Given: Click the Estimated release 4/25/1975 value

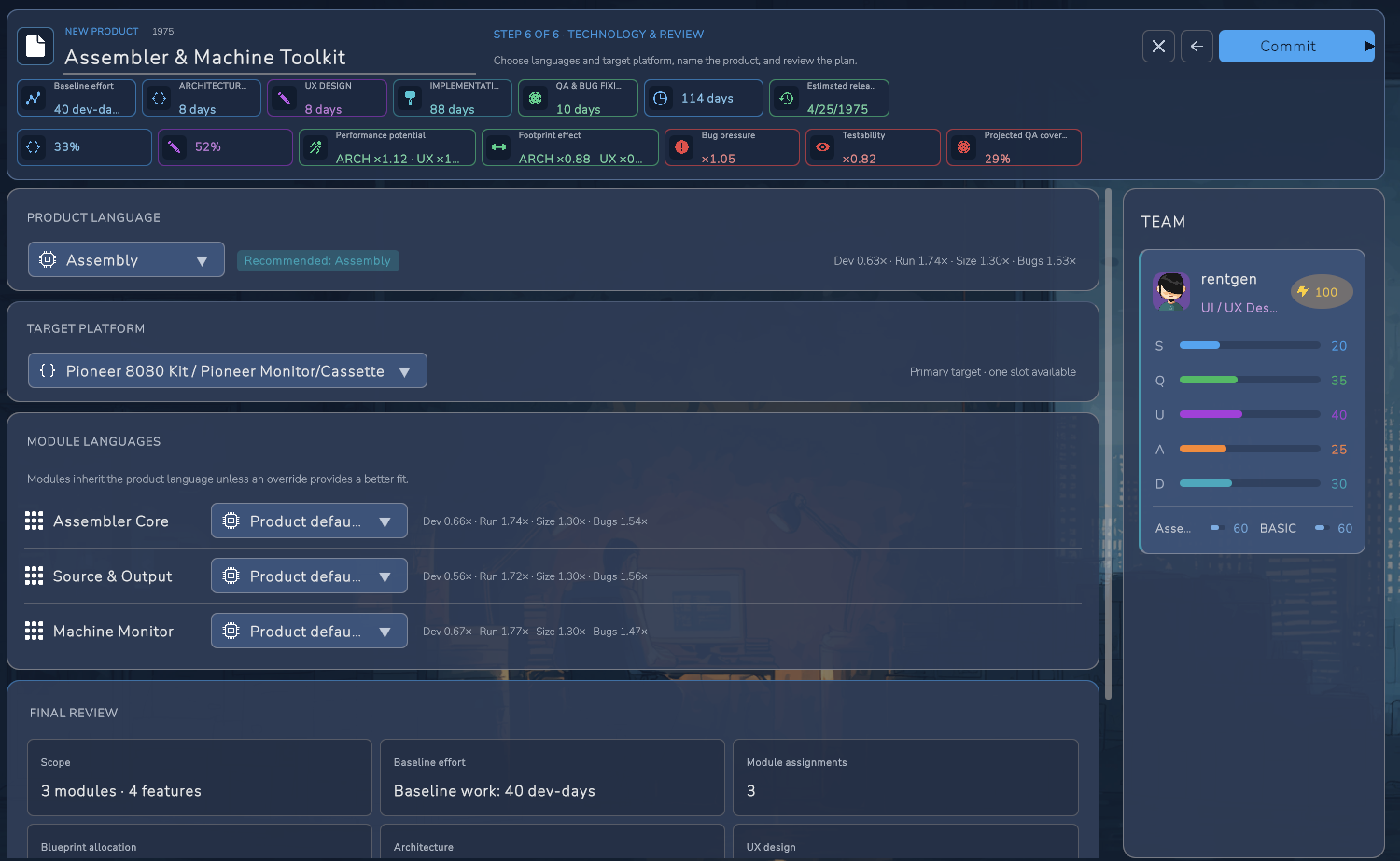Looking at the screenshot, I should 837,109.
